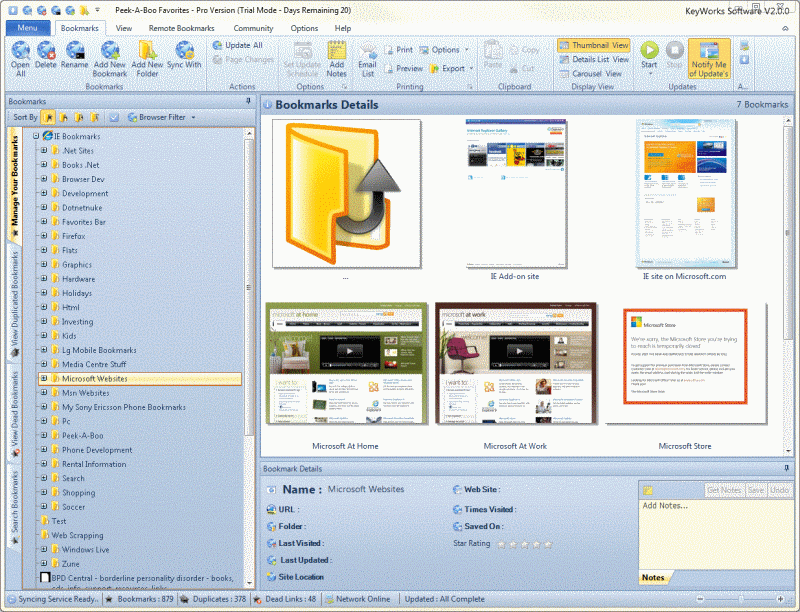The image size is (800, 612).
Task: Create a new folder with Add New Folder
Action: (147, 59)
